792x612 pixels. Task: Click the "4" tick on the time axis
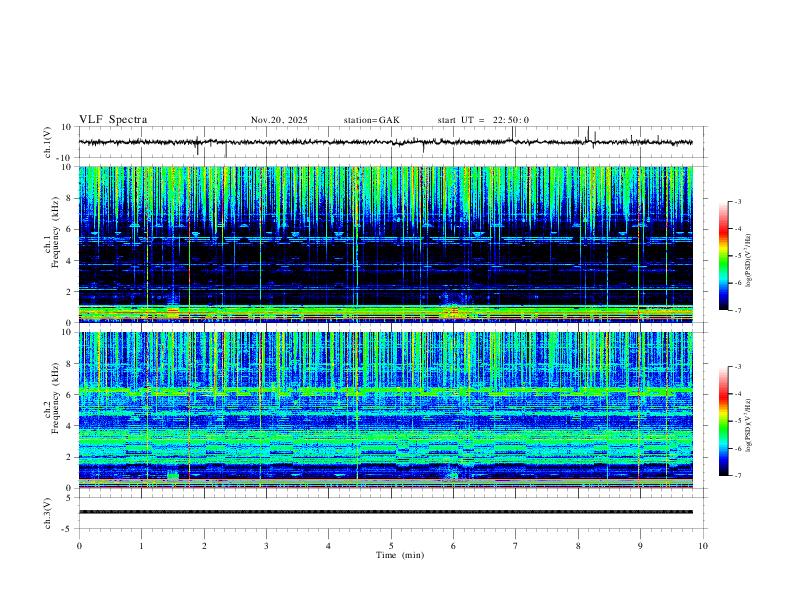coord(328,546)
